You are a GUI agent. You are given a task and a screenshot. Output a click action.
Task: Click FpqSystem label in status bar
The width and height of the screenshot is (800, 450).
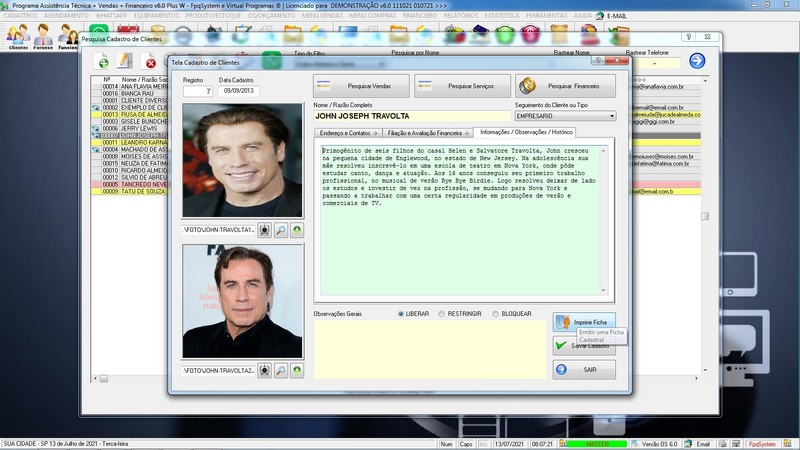pos(762,444)
